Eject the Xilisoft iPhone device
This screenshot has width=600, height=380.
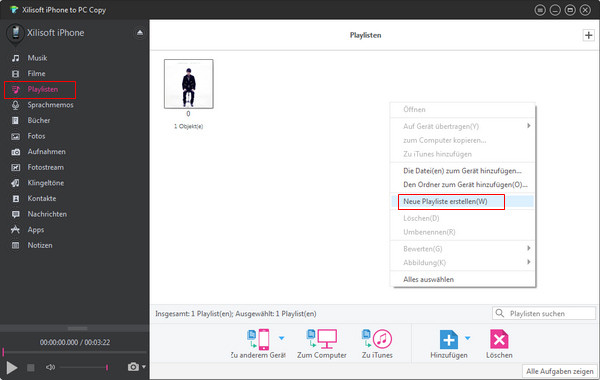point(140,33)
